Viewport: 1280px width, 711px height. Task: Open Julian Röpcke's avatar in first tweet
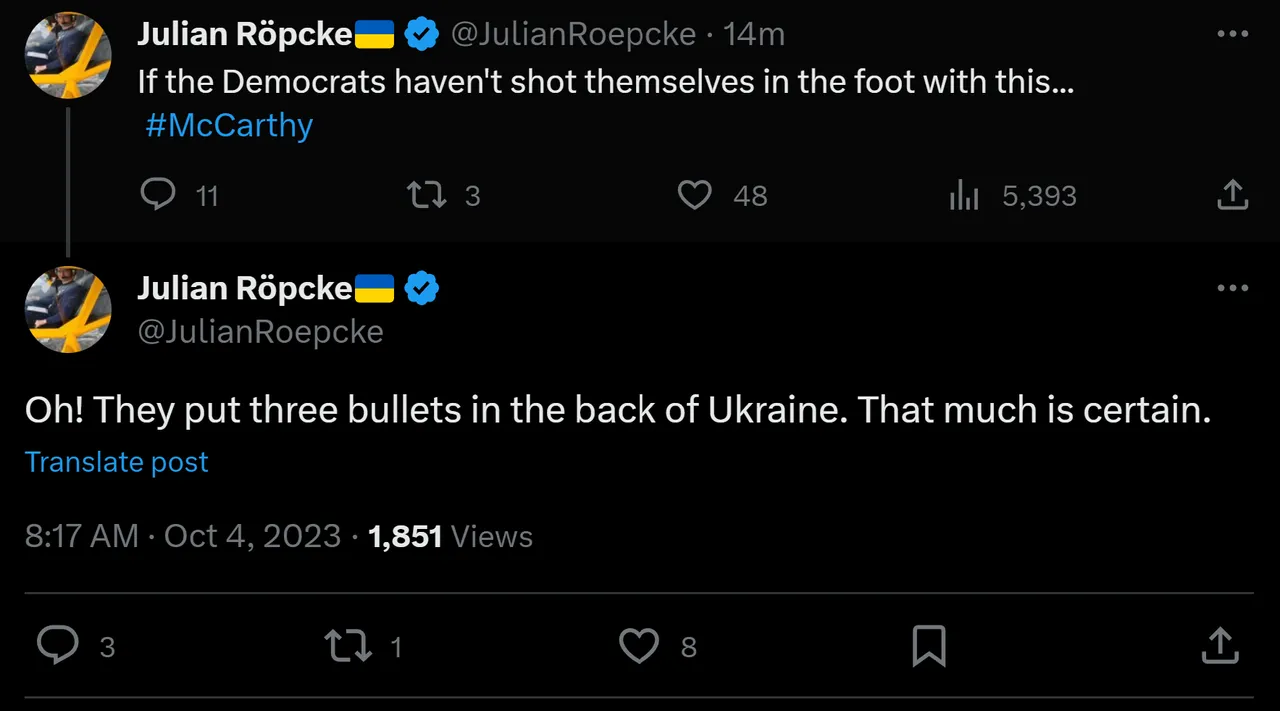[68, 55]
